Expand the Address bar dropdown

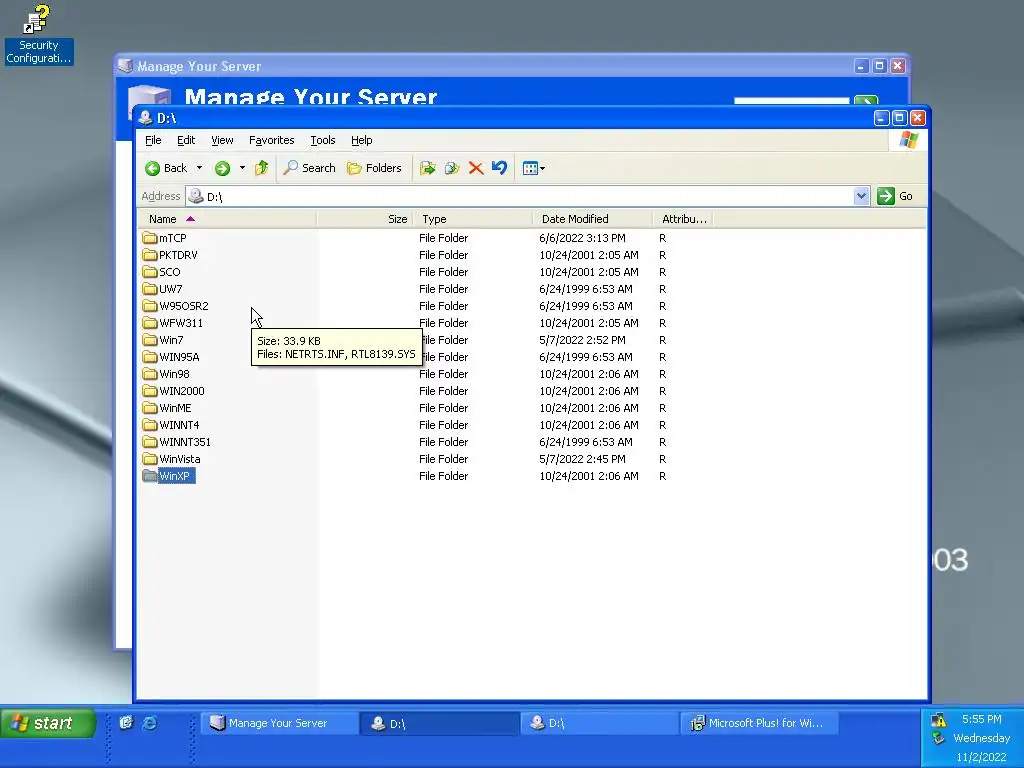pos(861,196)
